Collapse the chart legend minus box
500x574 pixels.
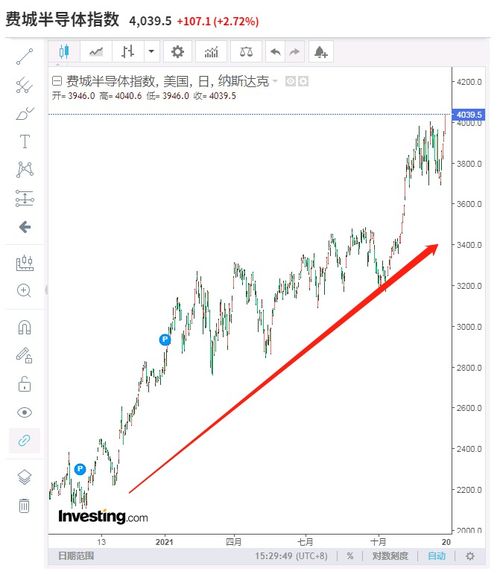57,81
